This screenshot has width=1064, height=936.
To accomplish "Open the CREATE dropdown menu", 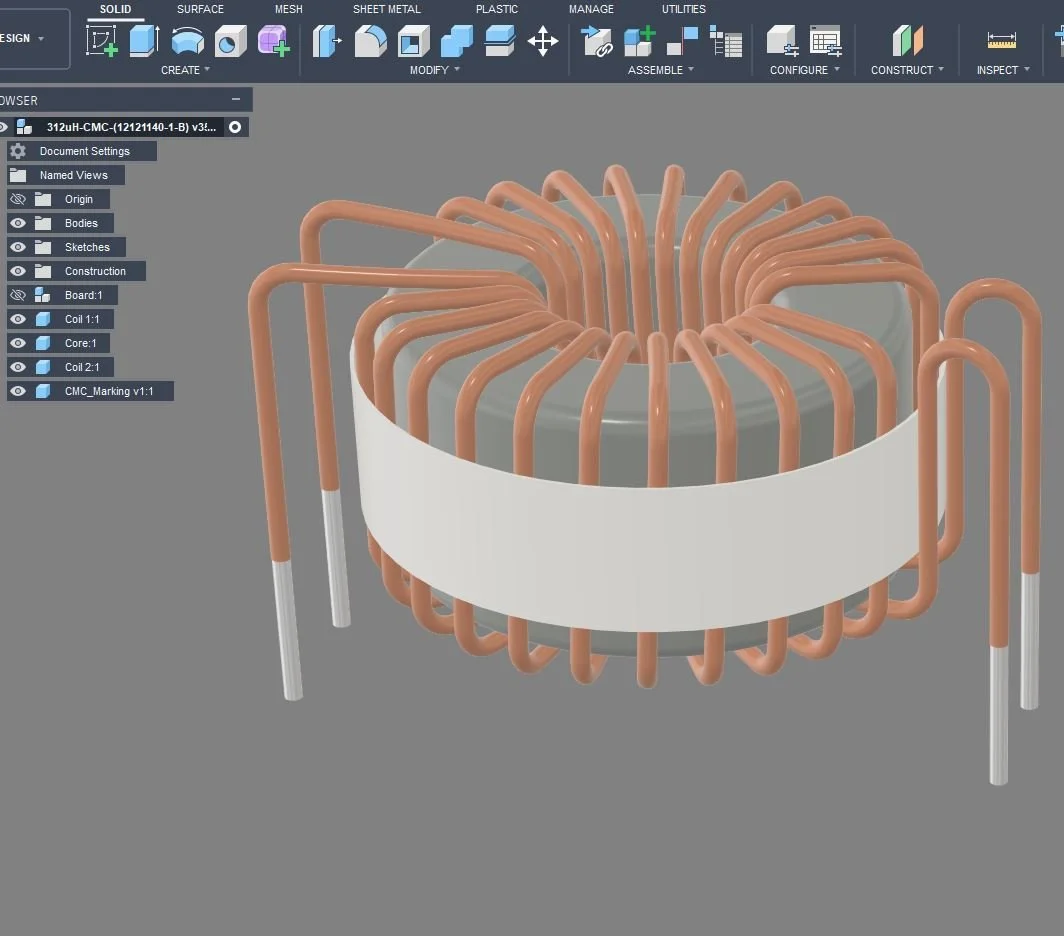I will click(185, 70).
